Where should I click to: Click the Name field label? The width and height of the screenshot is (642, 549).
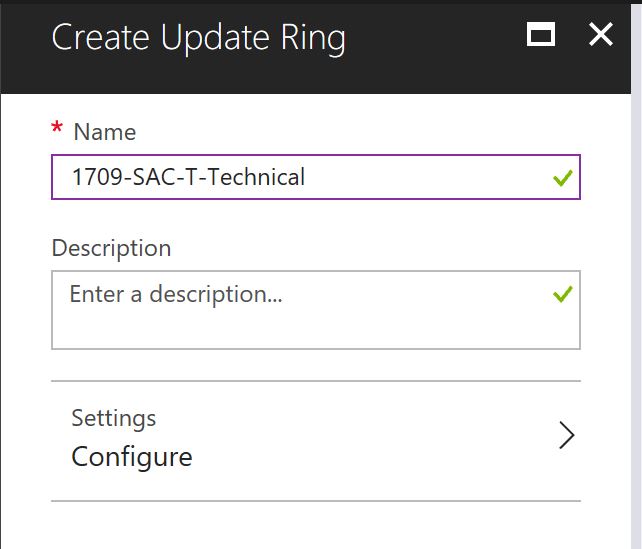tap(105, 132)
